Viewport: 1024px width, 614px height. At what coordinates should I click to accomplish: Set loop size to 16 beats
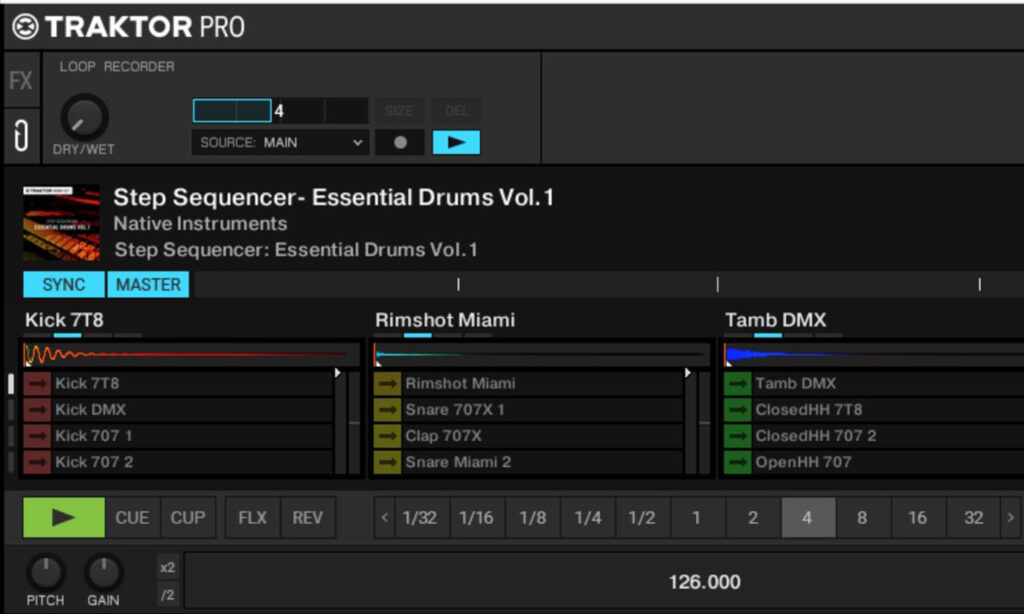click(x=918, y=517)
